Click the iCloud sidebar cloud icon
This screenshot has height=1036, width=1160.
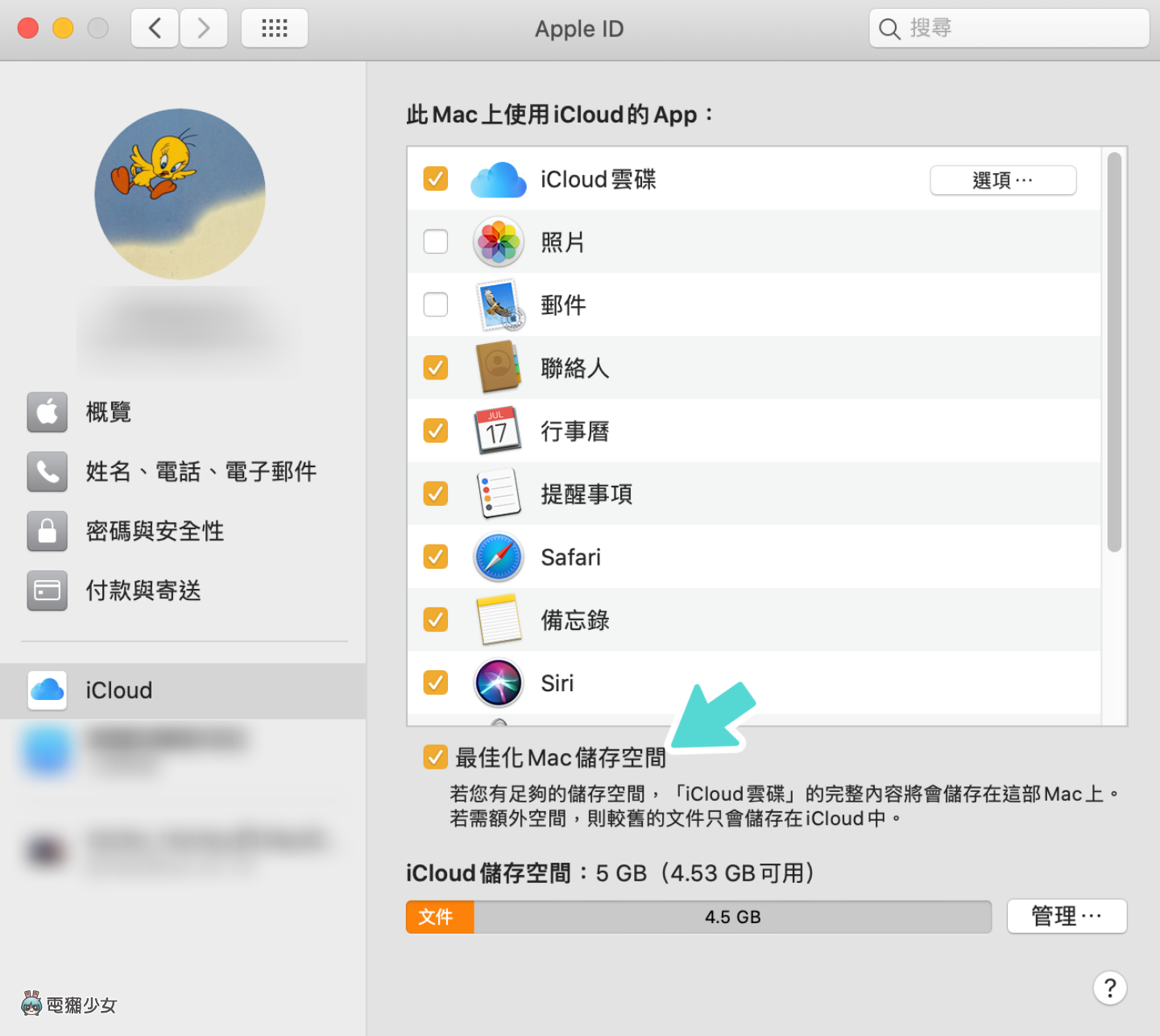(x=48, y=690)
